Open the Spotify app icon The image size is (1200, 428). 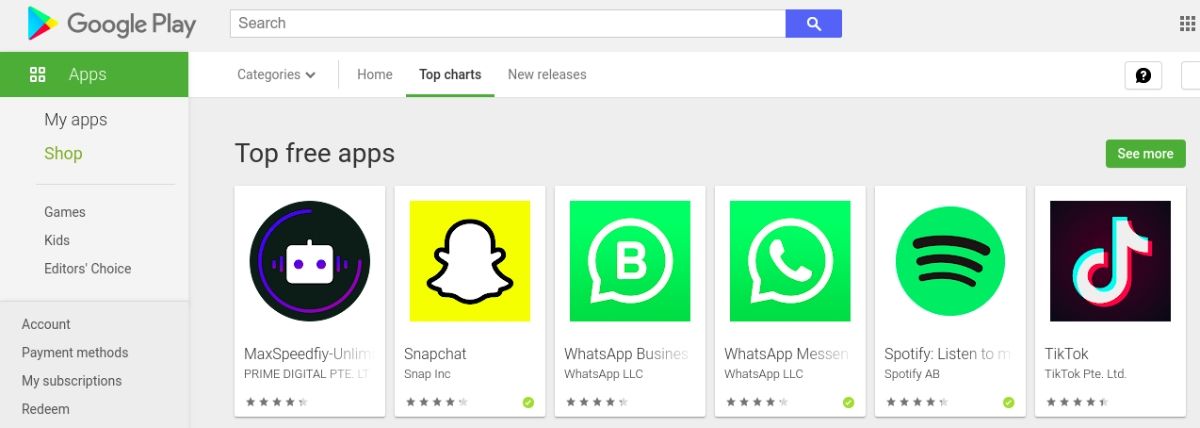(x=950, y=261)
